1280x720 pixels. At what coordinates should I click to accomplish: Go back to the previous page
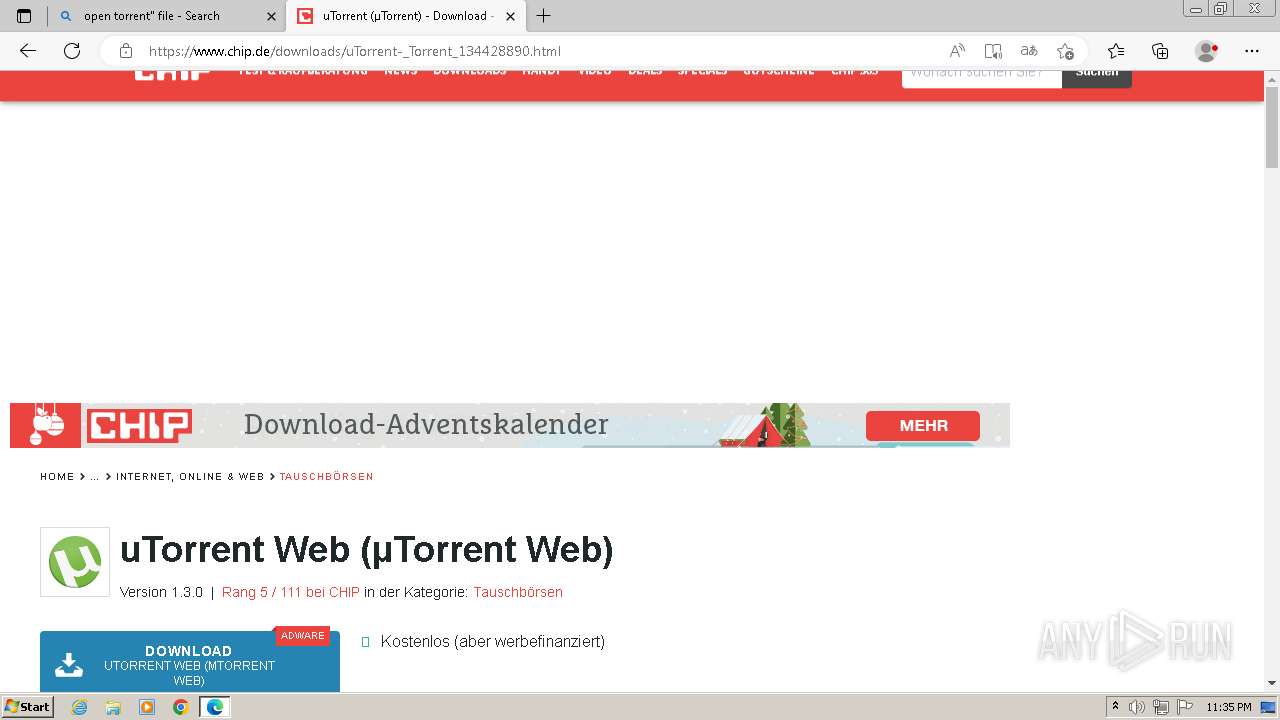click(x=28, y=51)
